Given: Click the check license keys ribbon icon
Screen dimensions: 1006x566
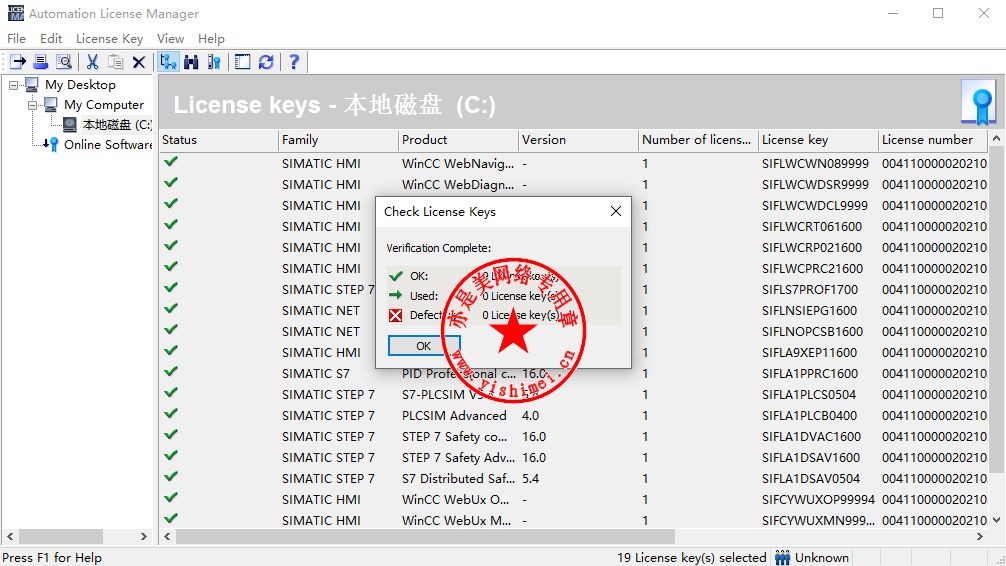Looking at the screenshot, I should click(214, 62).
